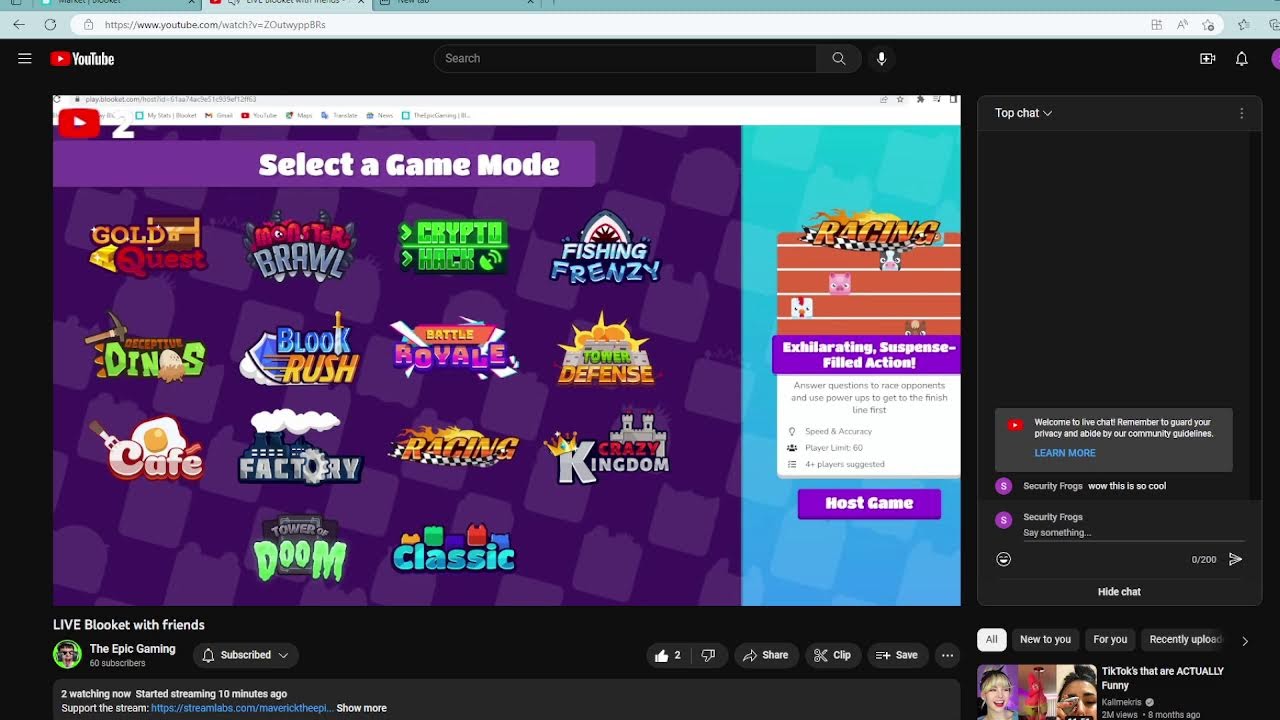Image resolution: width=1280 pixels, height=720 pixels.
Task: Select the For you chip
Action: pyautogui.click(x=1110, y=639)
